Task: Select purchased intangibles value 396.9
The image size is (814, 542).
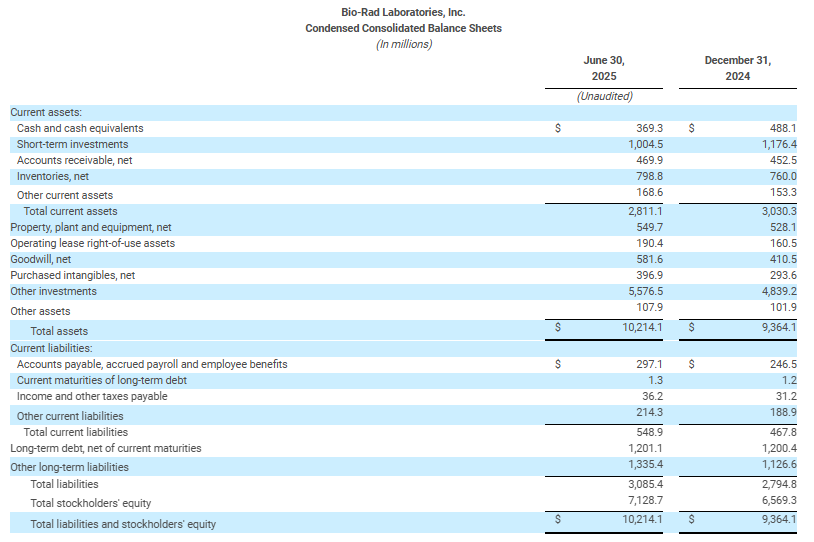Action: [x=649, y=276]
